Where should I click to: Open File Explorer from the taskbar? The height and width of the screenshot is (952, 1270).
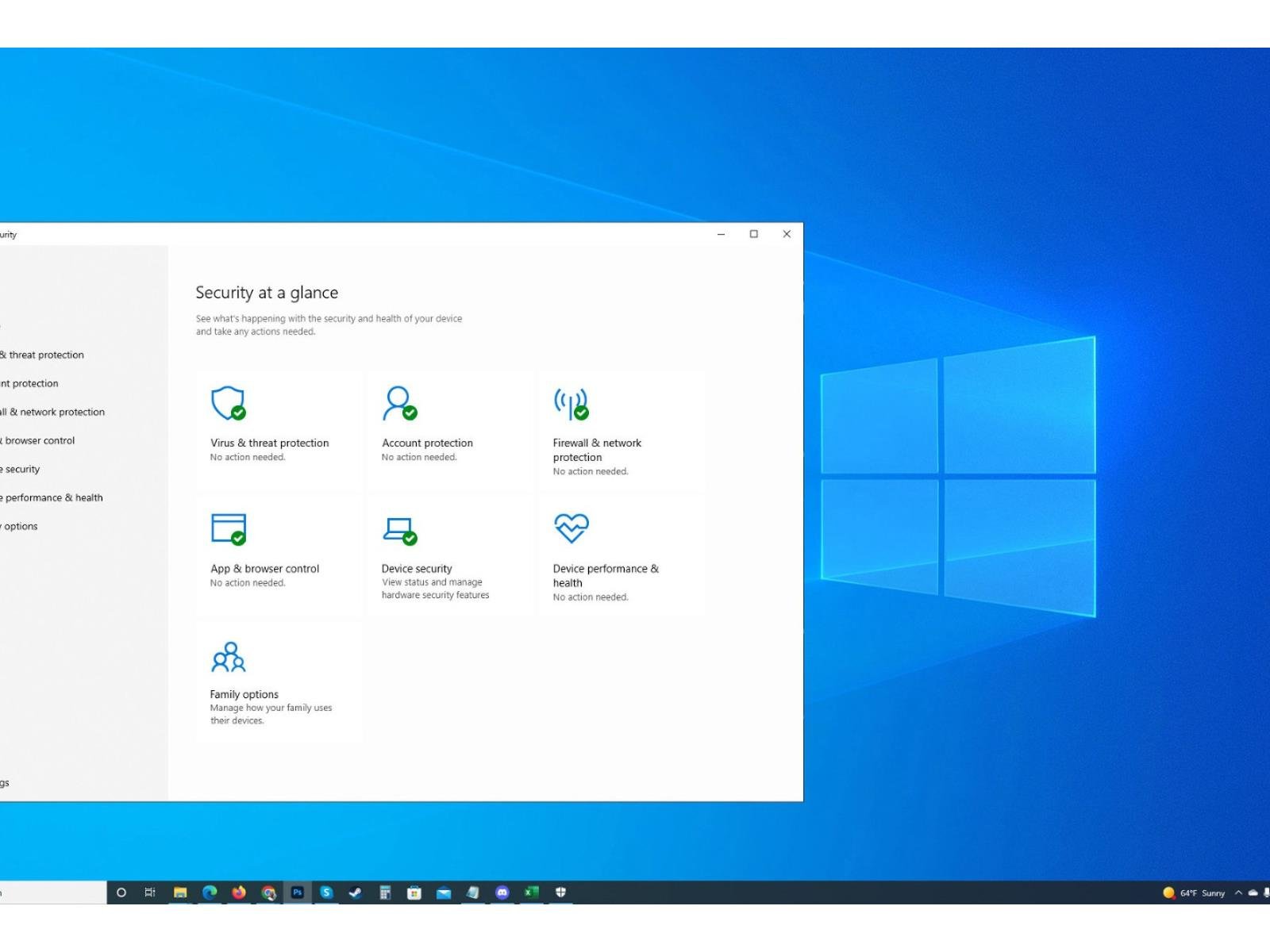[180, 892]
